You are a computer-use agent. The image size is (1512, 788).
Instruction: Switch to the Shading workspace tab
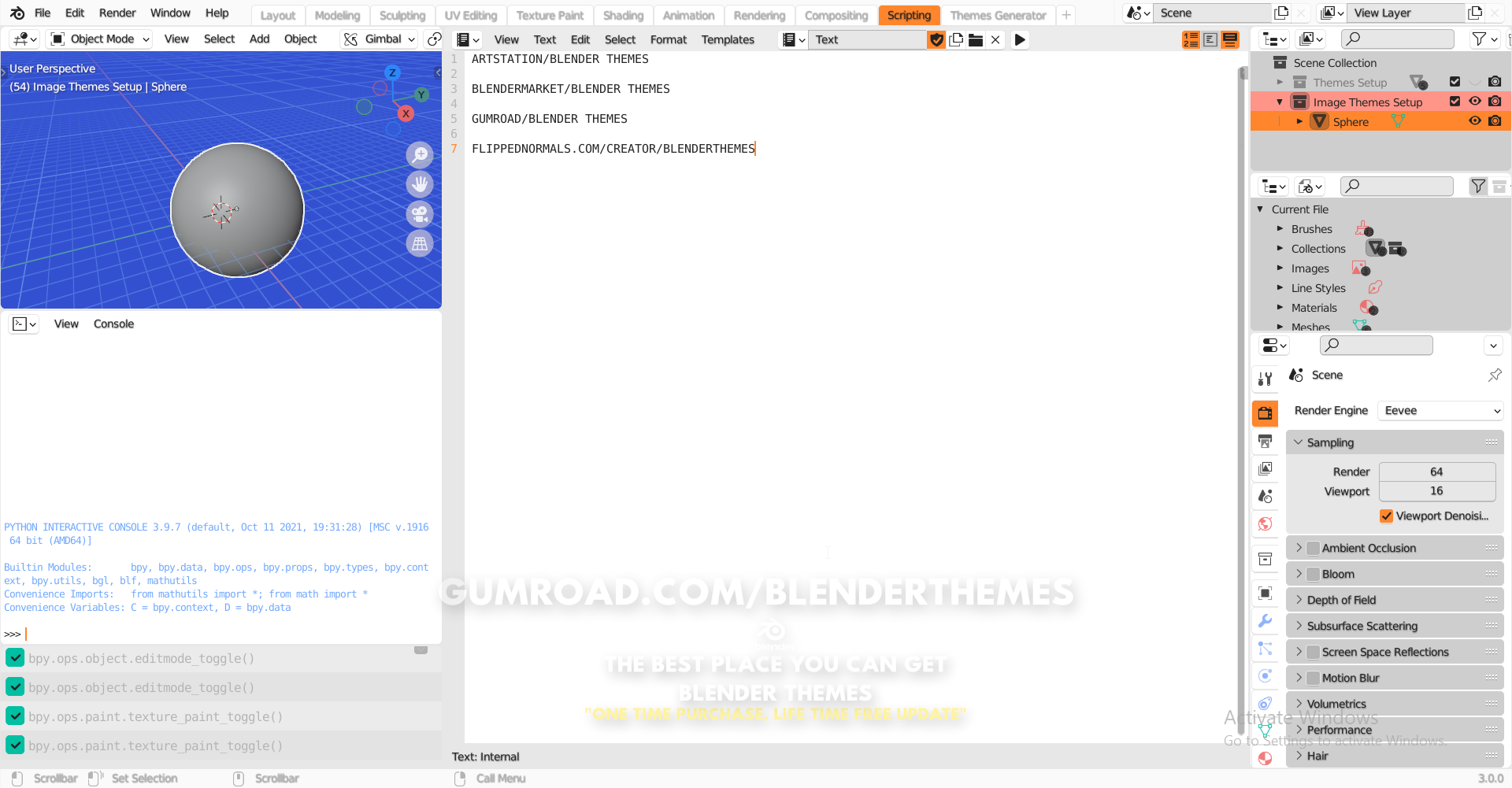coord(622,15)
